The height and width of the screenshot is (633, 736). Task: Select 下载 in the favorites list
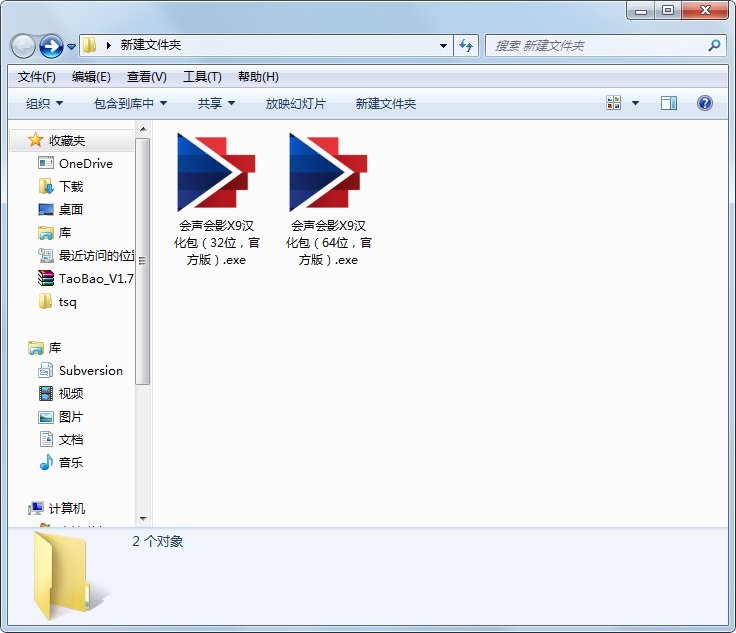click(71, 186)
